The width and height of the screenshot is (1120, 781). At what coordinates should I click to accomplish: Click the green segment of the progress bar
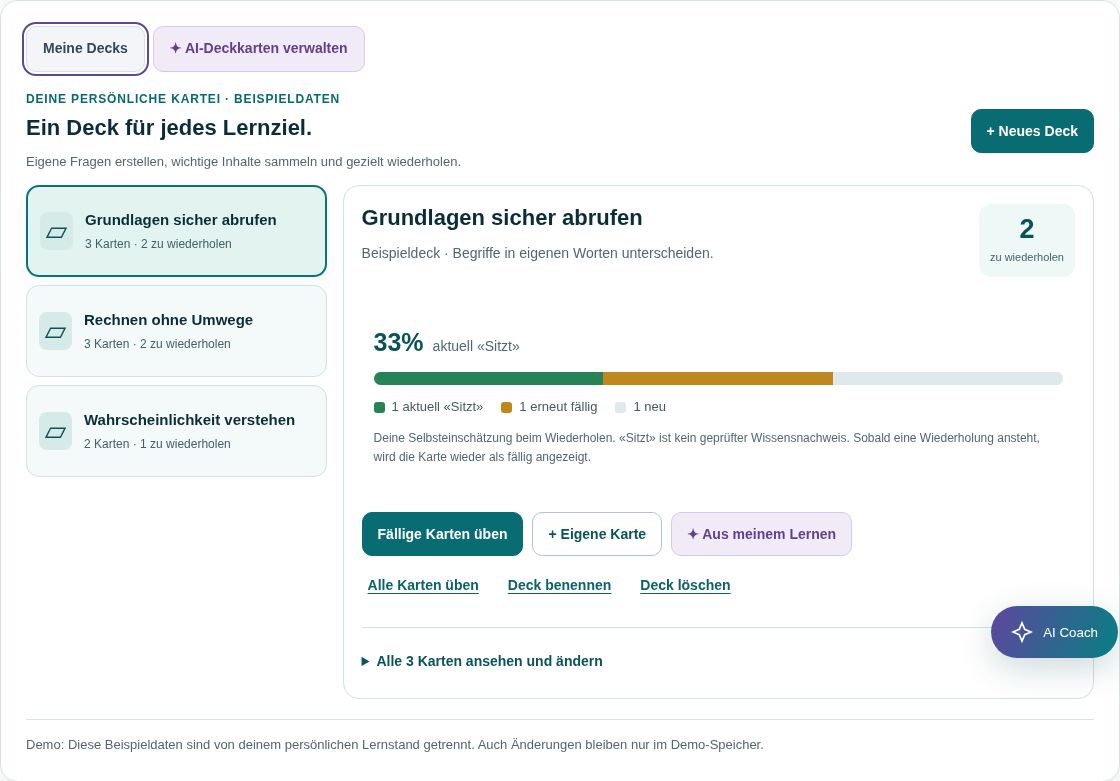(489, 379)
